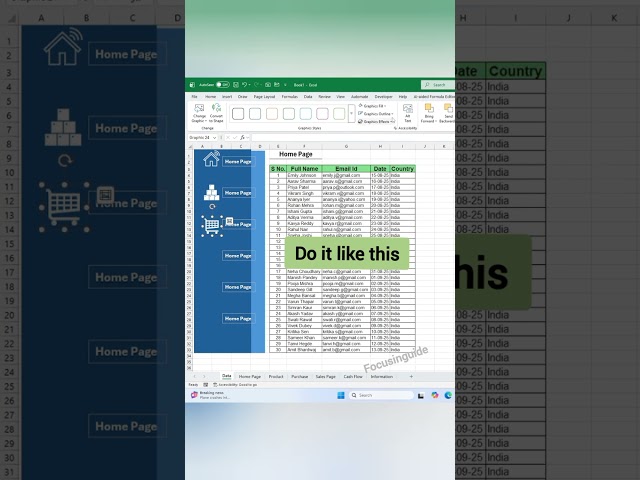This screenshot has width=640, height=480.
Task: Click the stacked boxes icon in side panel
Action: click(x=211, y=192)
